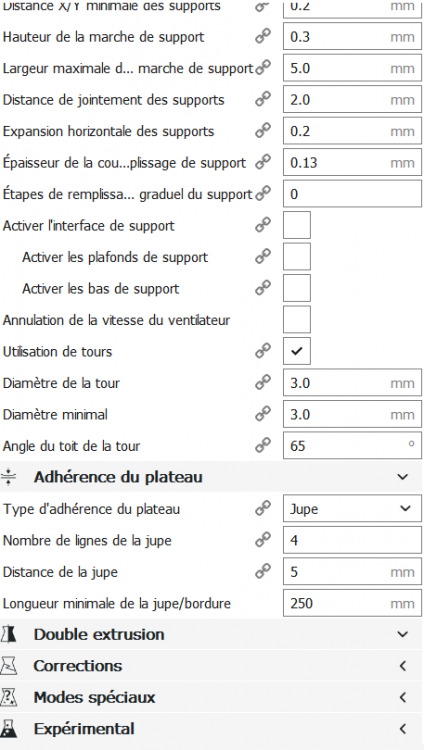Viewport: 424px width, 750px height.
Task: Enable Activer les plafonds de support checkbox
Action: (x=297, y=256)
